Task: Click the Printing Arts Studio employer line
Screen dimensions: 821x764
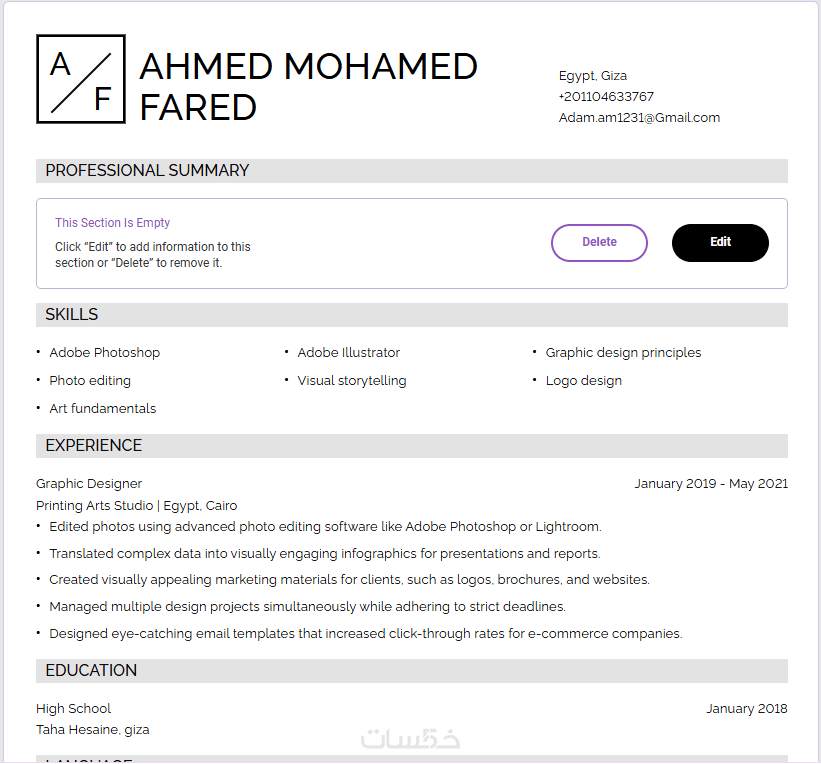Action: [136, 506]
